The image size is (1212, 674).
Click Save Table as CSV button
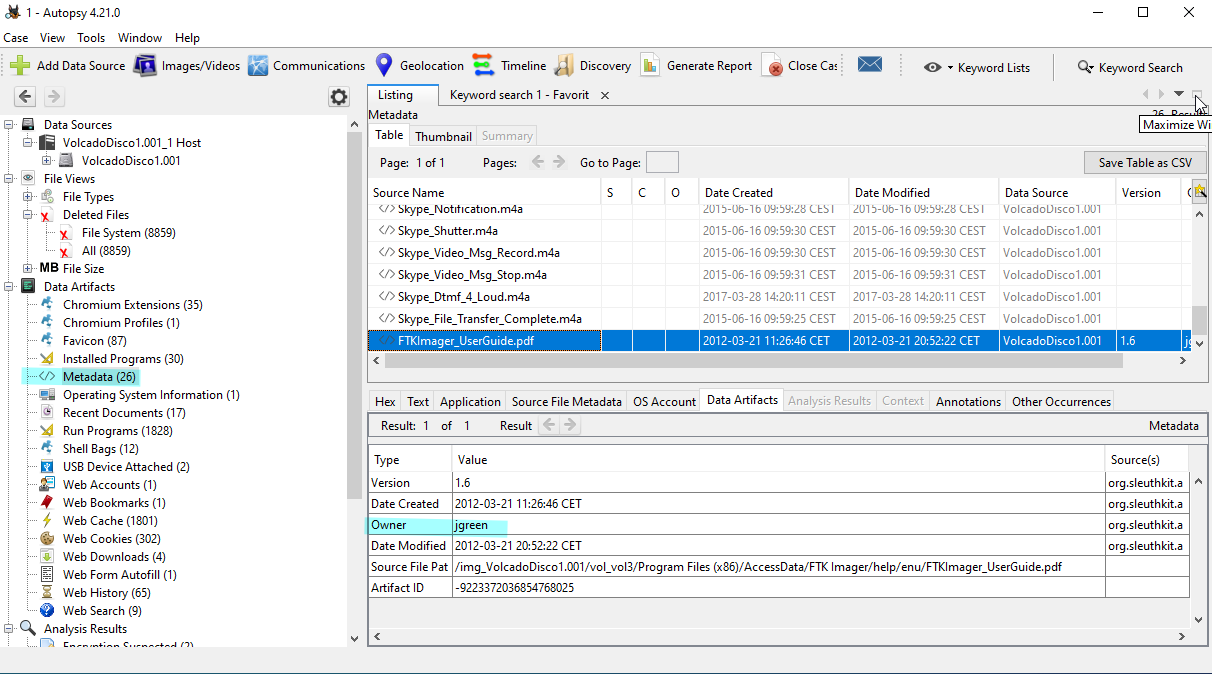1144,163
